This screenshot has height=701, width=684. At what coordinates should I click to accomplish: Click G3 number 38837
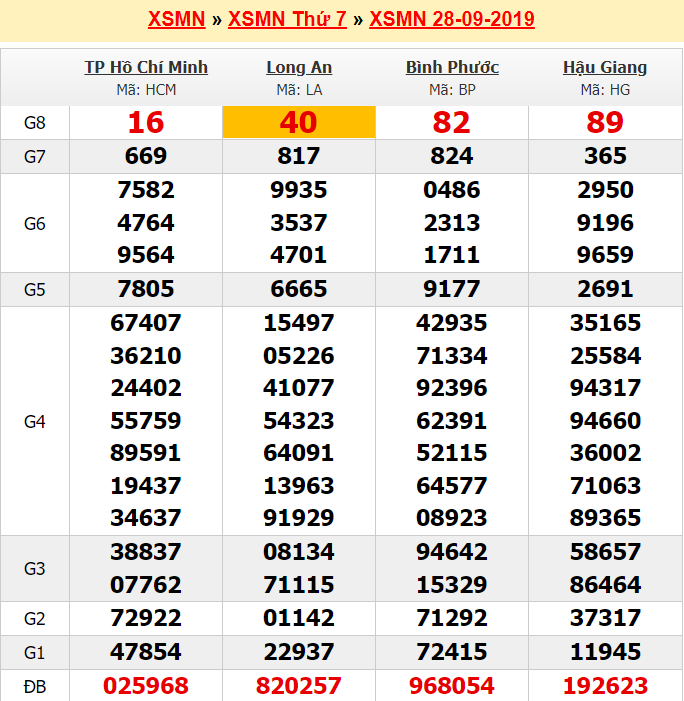[146, 552]
